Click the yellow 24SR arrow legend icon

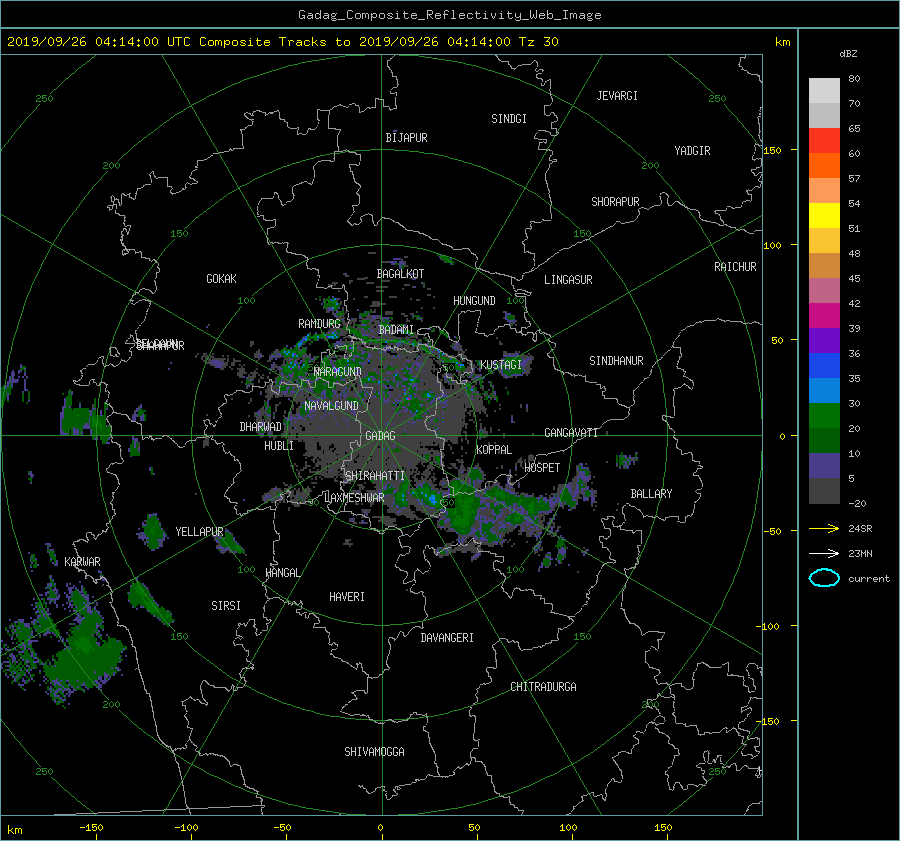tap(824, 528)
